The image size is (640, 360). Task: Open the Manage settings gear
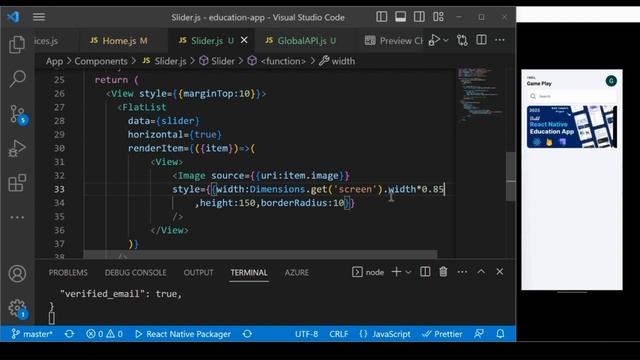coord(17,308)
